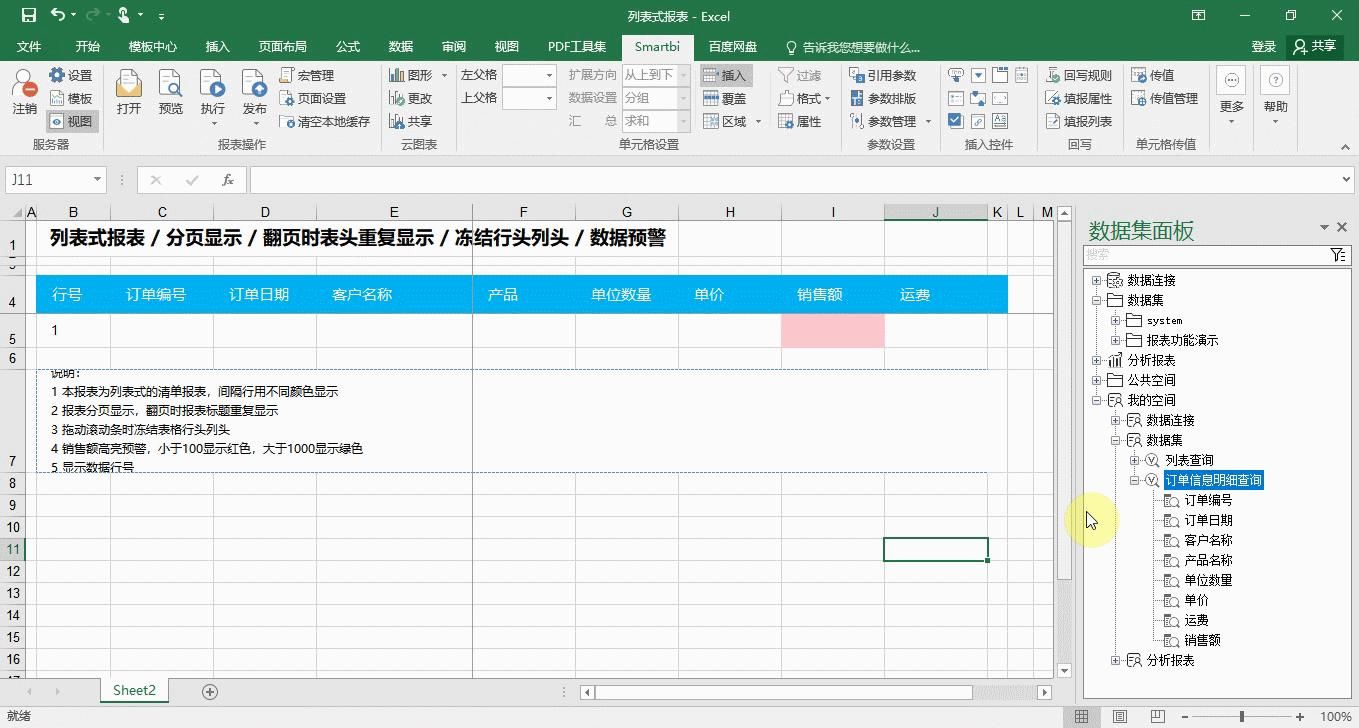Open the 设置 gear settings
Viewport: 1359px width, 728px height.
click(70, 75)
